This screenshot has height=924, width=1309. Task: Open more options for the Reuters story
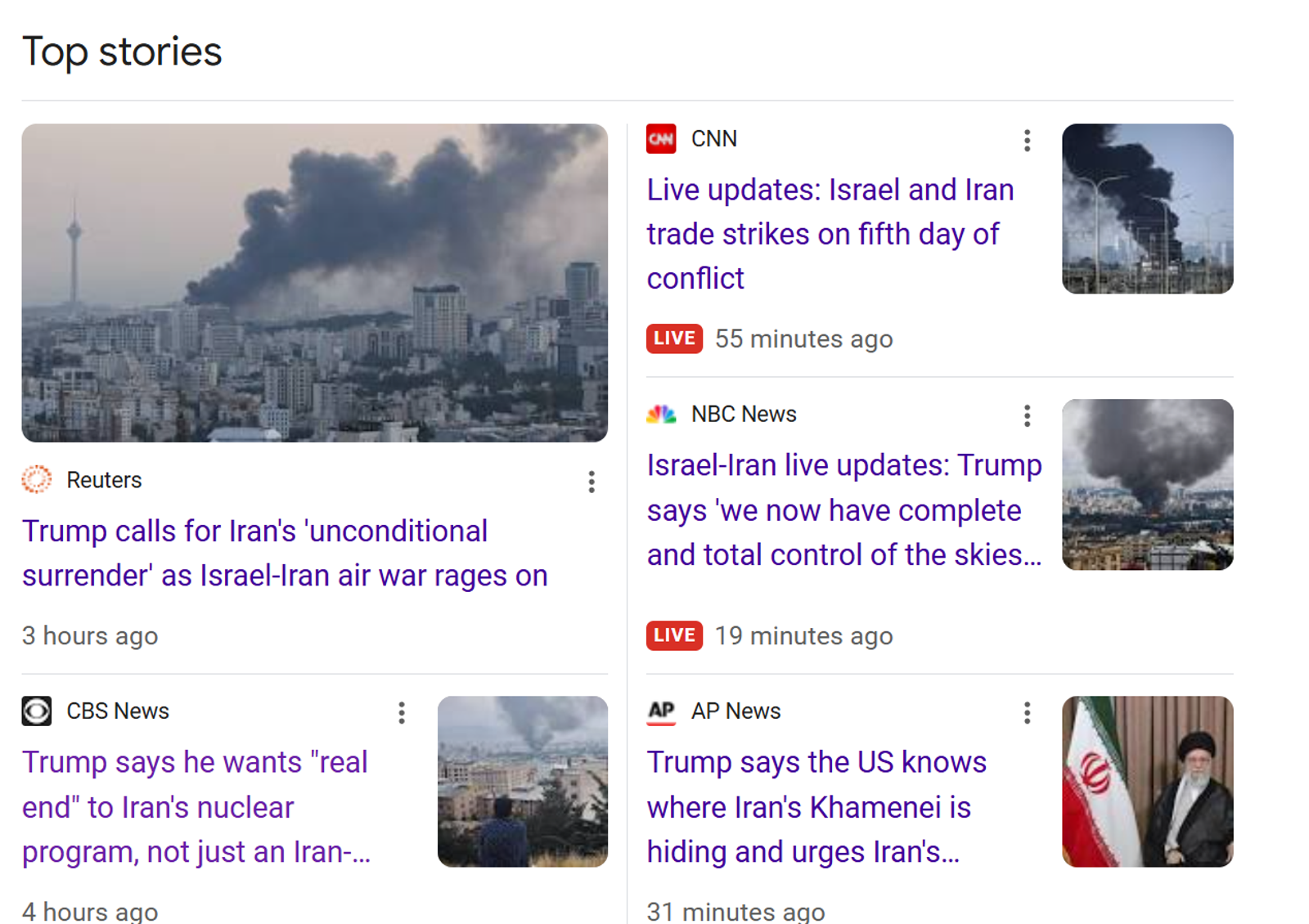tap(591, 482)
